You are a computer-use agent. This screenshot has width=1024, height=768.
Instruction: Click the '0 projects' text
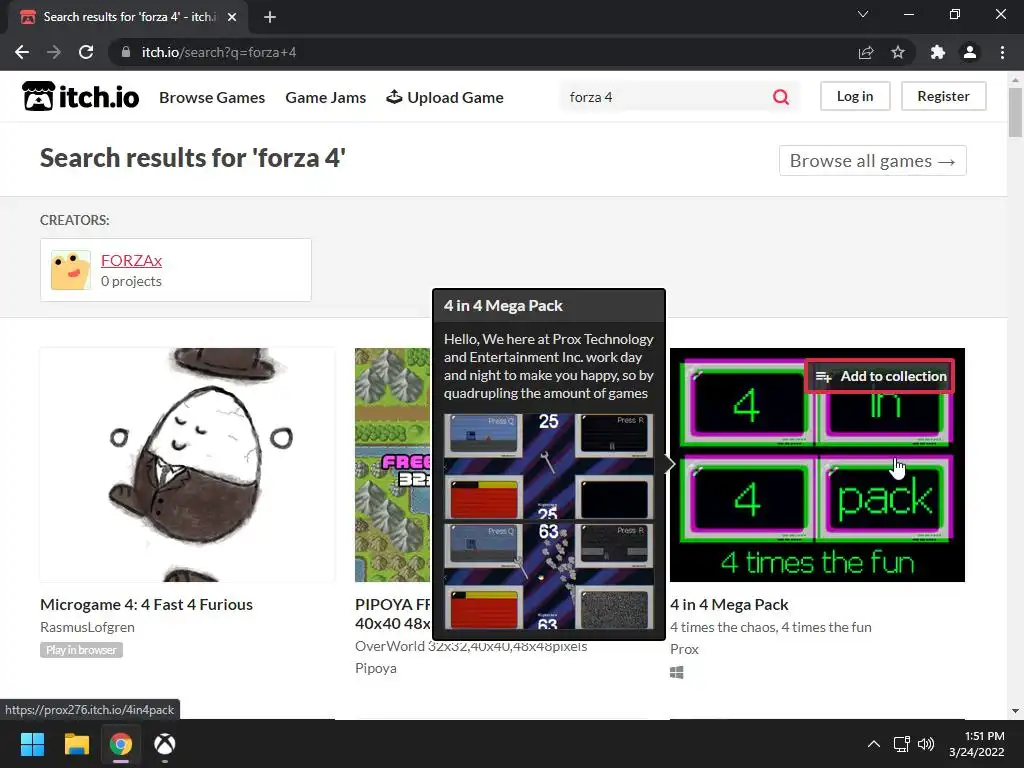[x=131, y=281]
